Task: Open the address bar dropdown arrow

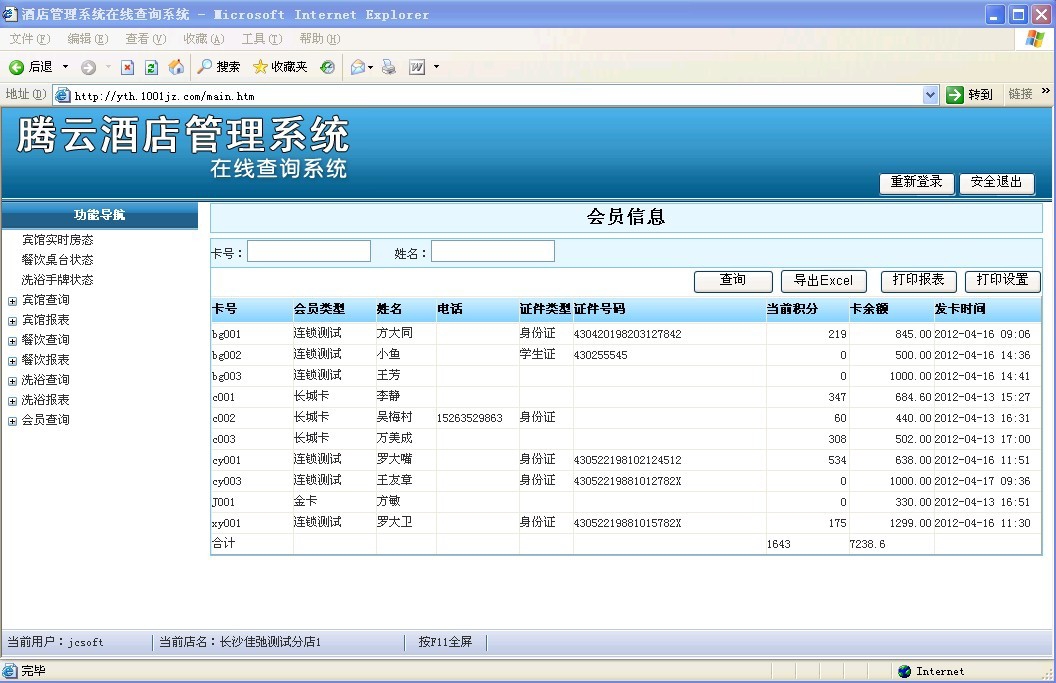Action: click(930, 95)
